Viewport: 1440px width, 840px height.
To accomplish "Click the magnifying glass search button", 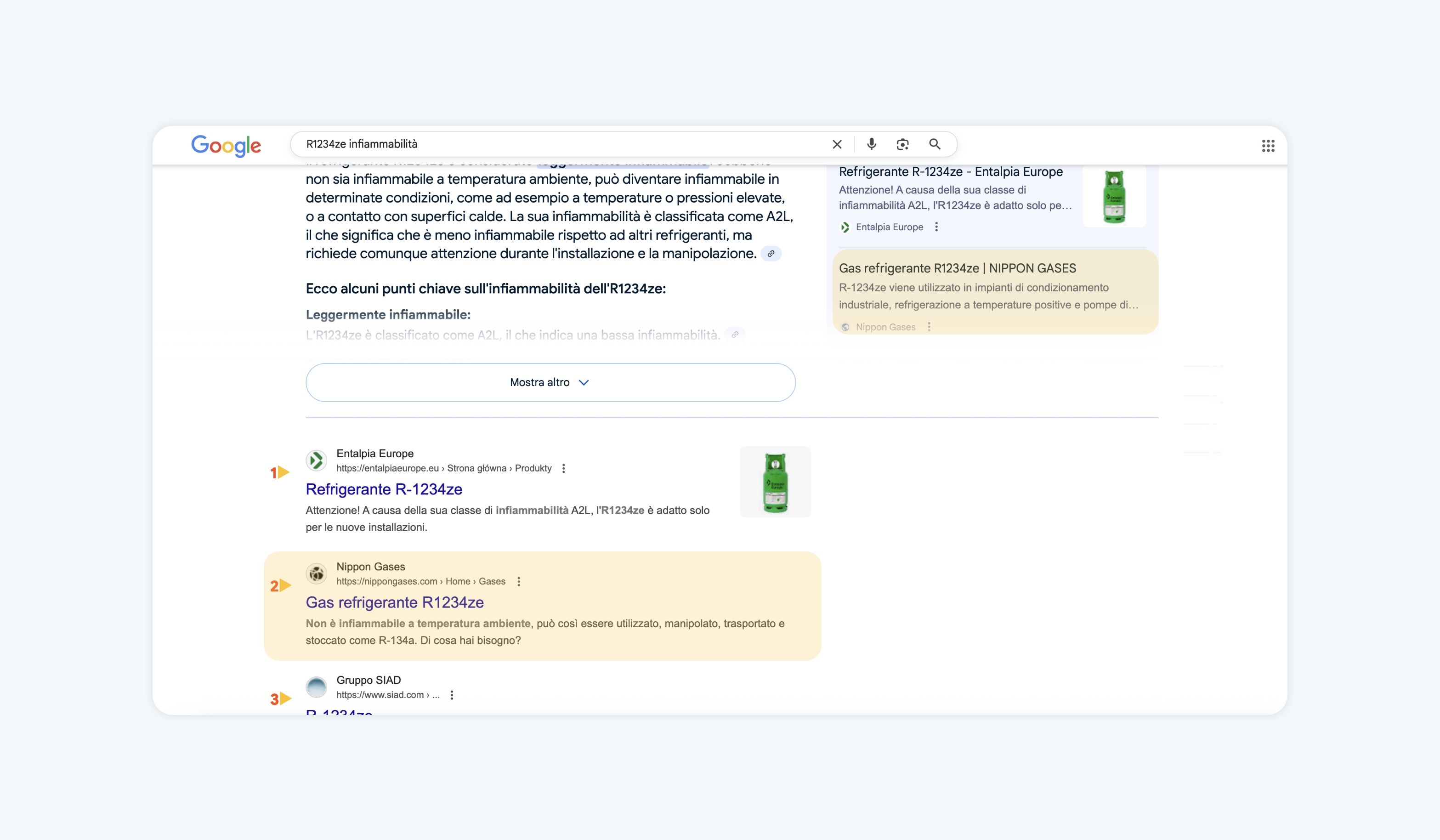I will click(x=935, y=144).
